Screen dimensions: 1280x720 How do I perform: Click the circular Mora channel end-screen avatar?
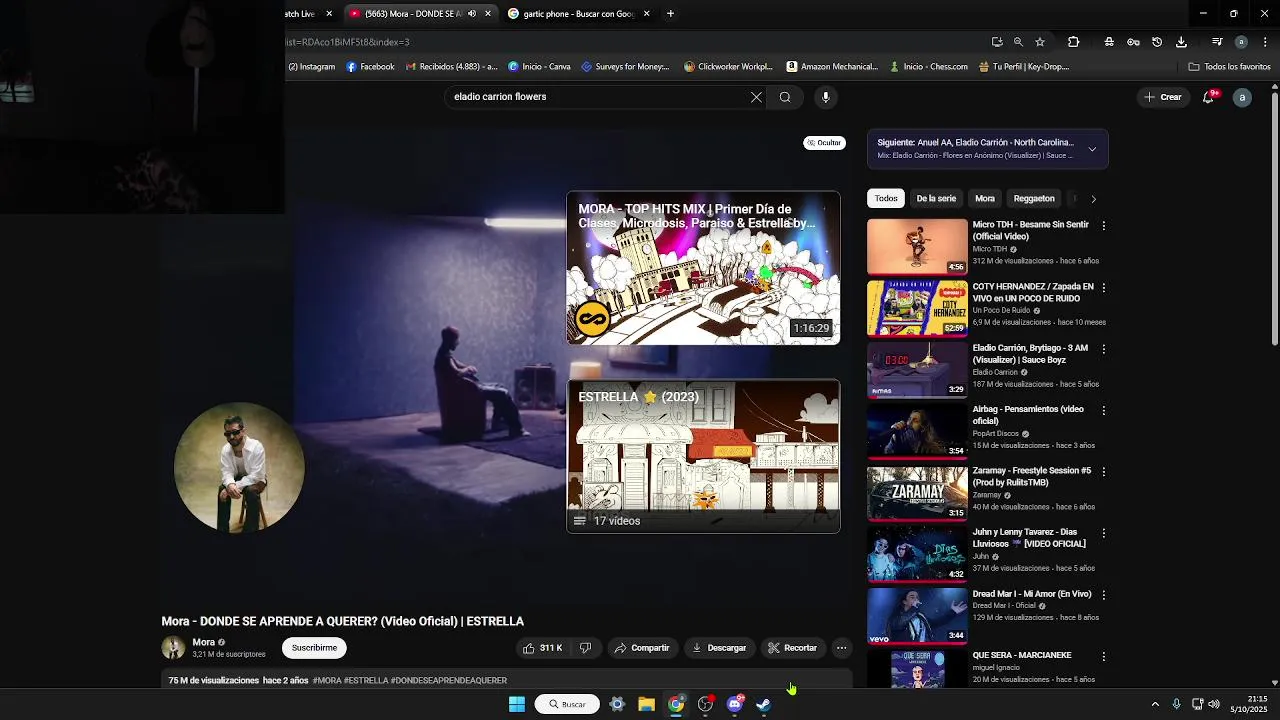239,467
